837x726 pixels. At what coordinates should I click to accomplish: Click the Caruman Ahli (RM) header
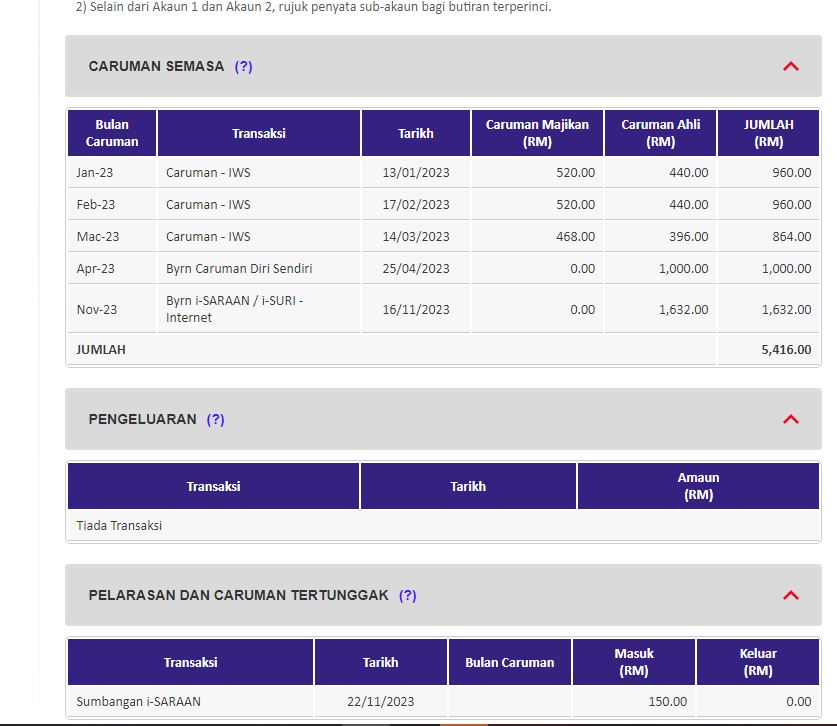[x=660, y=133]
